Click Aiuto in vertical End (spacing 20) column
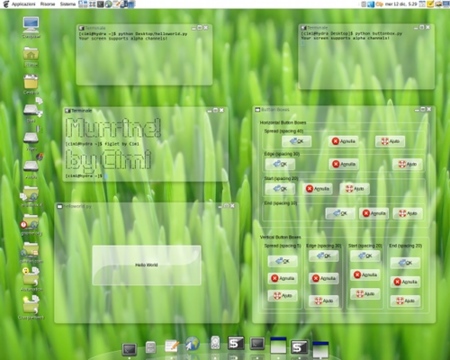Image resolution: width=450 pixels, height=360 pixels. (405, 301)
